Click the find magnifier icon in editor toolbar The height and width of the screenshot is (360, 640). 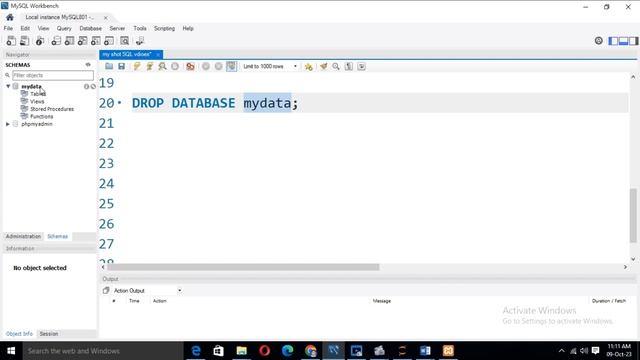pyautogui.click(x=336, y=66)
